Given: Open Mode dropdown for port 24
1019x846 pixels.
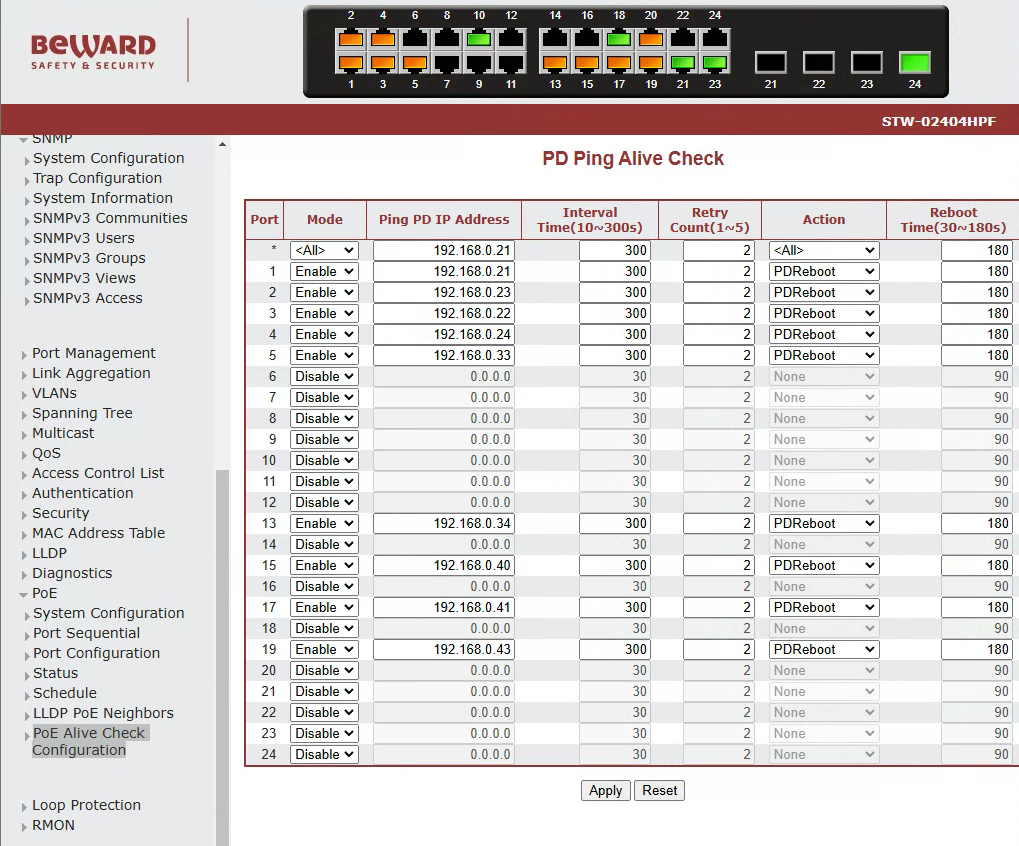Looking at the screenshot, I should point(324,754).
